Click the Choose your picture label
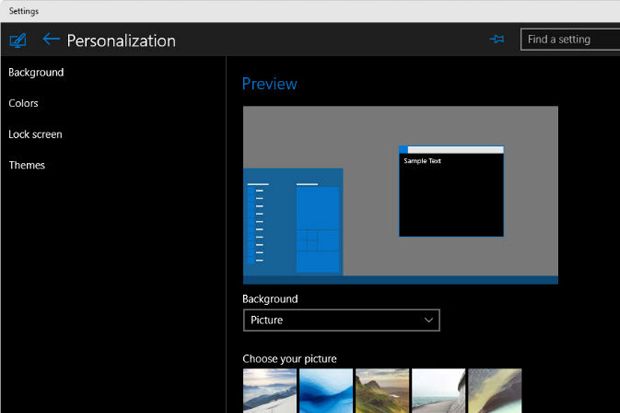620x413 pixels. [x=289, y=359]
